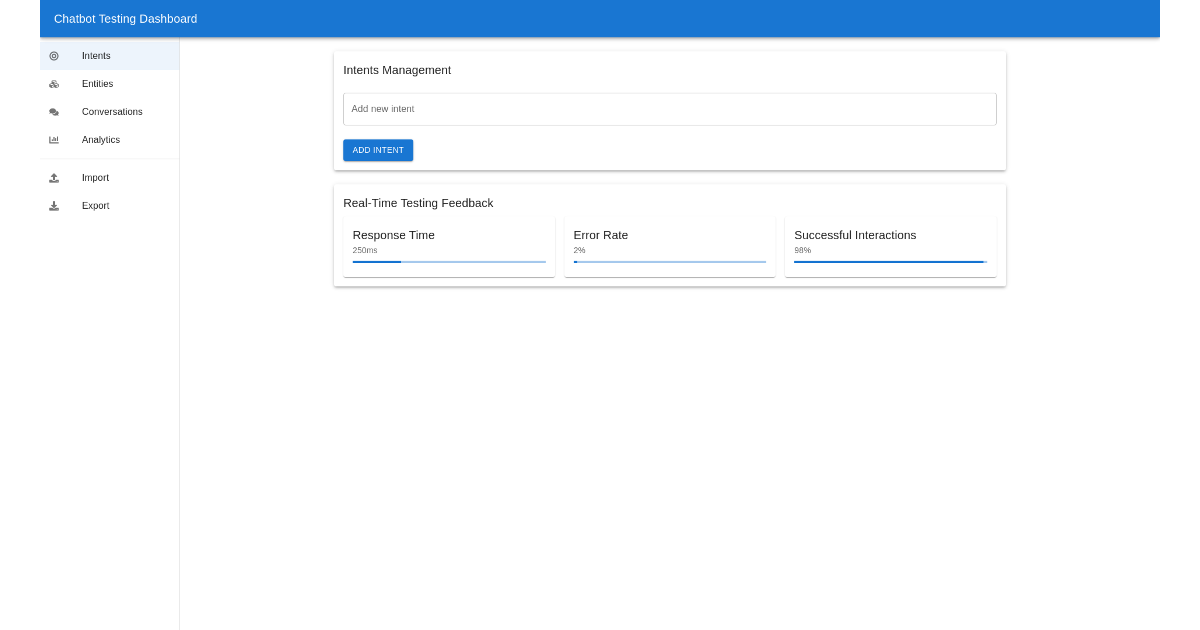Click the Response Time progress bar

tap(449, 262)
